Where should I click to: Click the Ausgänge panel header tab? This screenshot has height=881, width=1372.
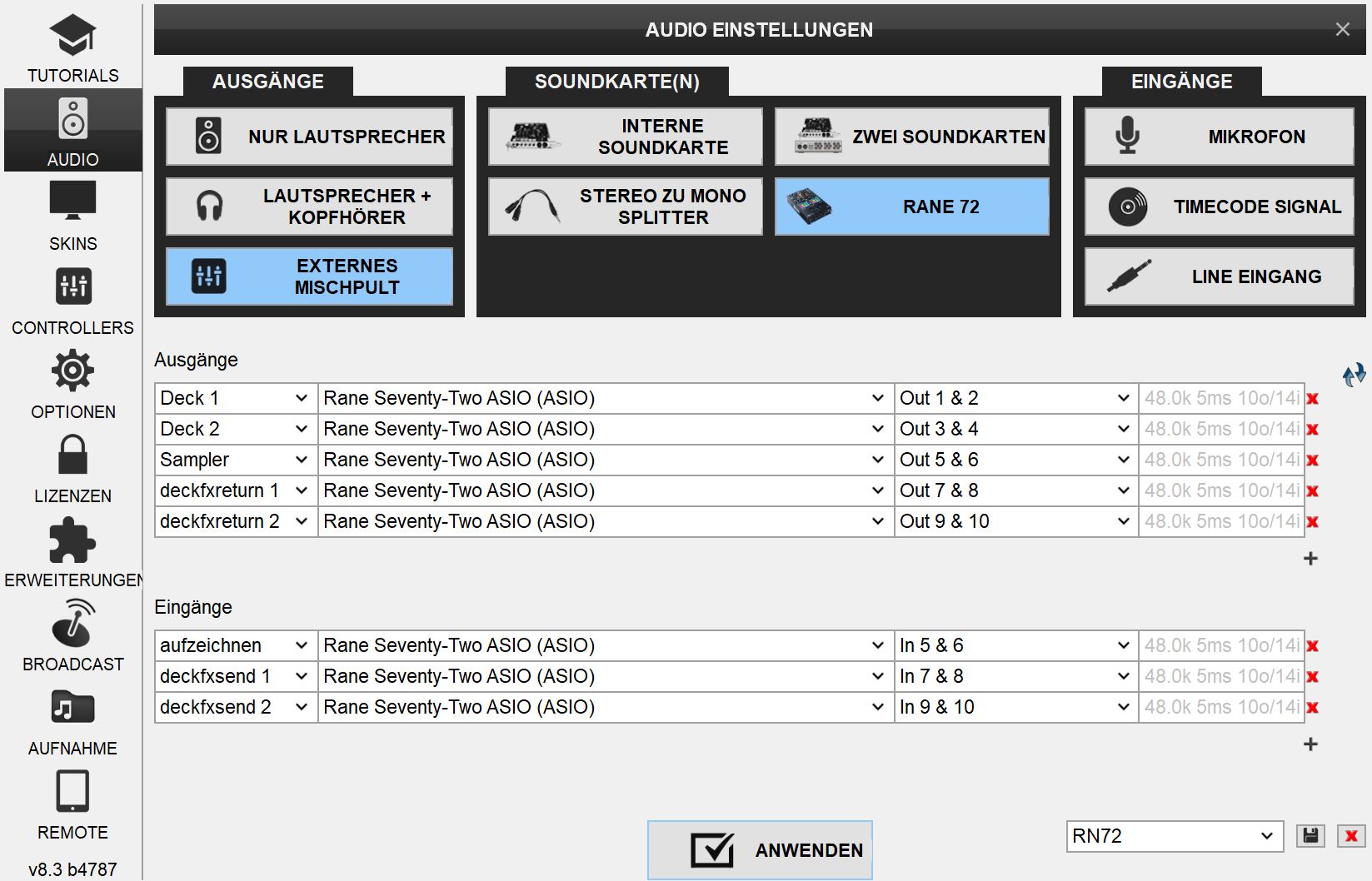[x=268, y=82]
